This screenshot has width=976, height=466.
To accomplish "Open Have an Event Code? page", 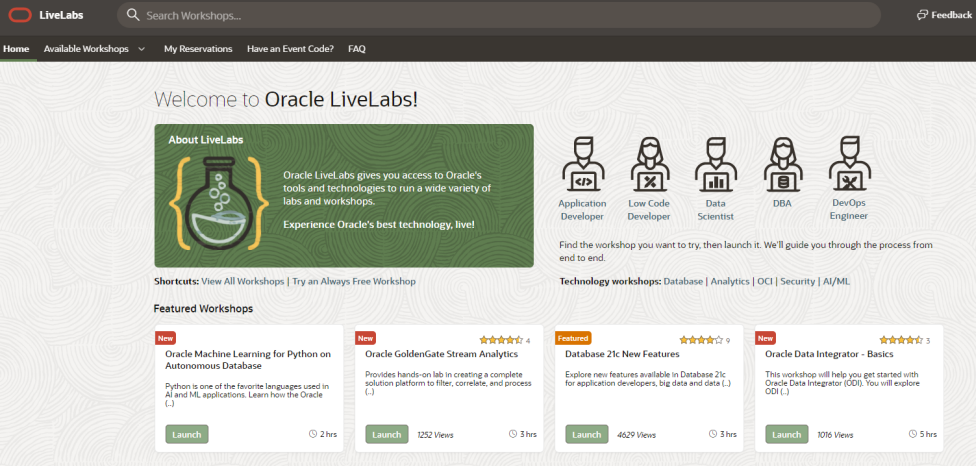I will (290, 49).
